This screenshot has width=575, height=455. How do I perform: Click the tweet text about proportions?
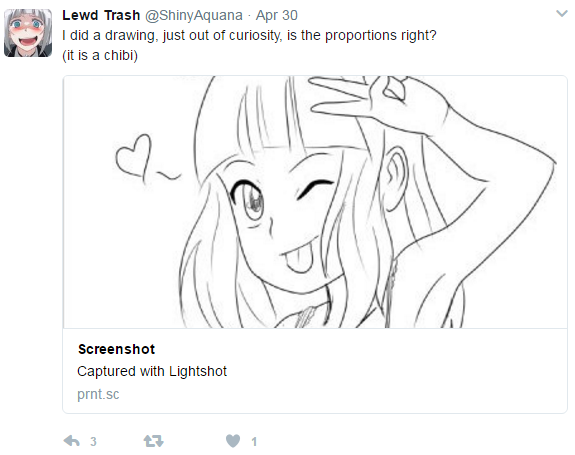[249, 36]
